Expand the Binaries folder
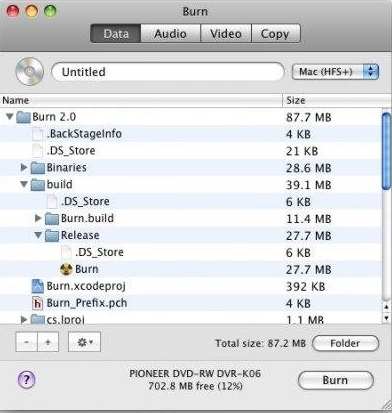Image resolution: width=392 pixels, height=413 pixels. [24, 167]
